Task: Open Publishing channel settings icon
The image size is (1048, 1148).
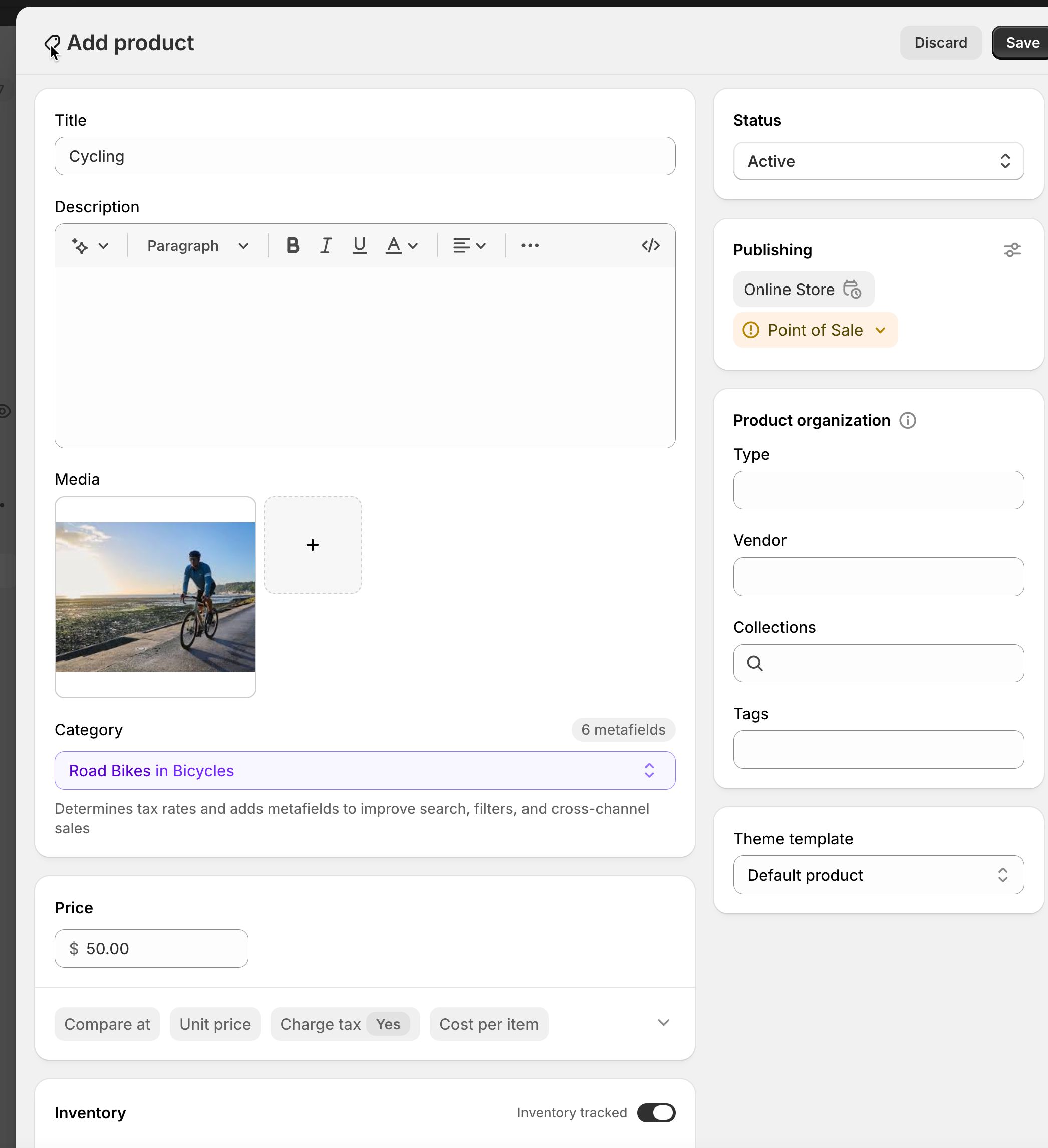Action: [x=1012, y=250]
